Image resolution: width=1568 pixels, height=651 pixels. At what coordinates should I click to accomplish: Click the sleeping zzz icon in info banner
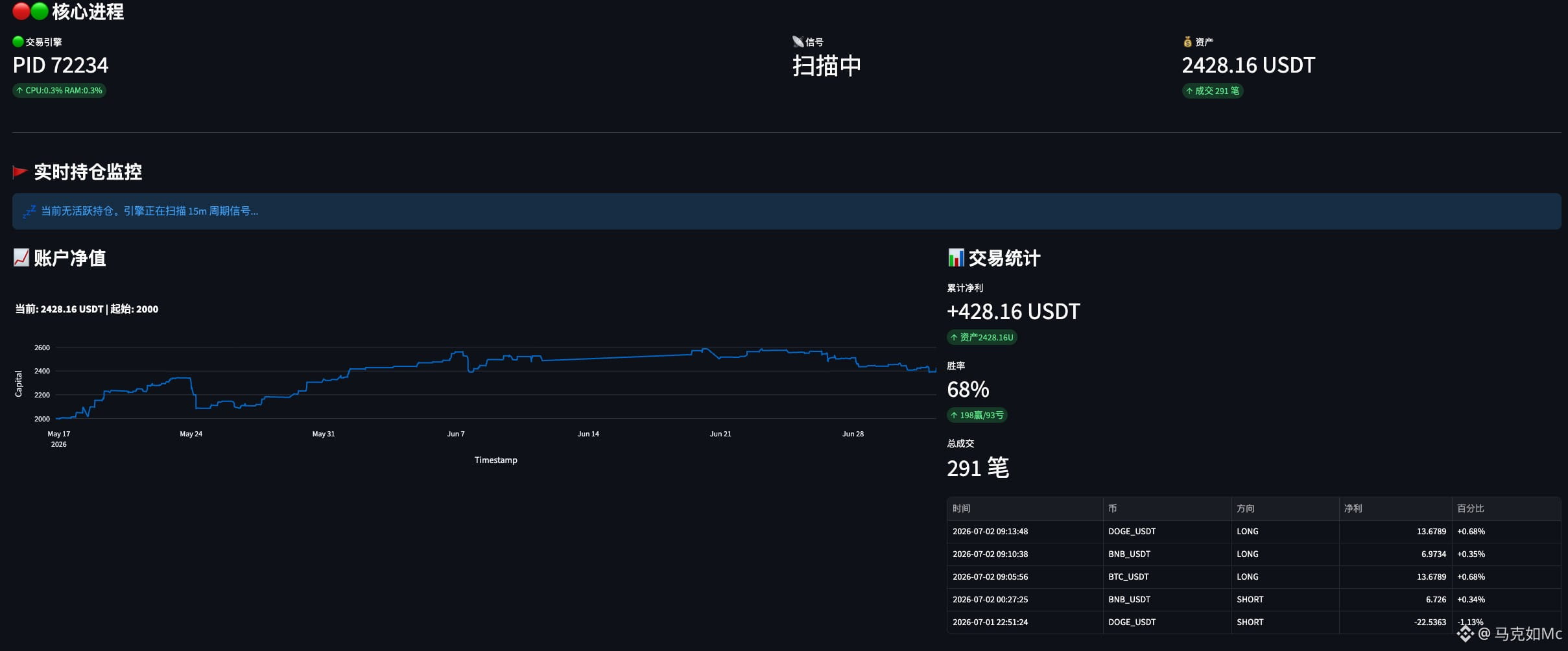click(30, 211)
